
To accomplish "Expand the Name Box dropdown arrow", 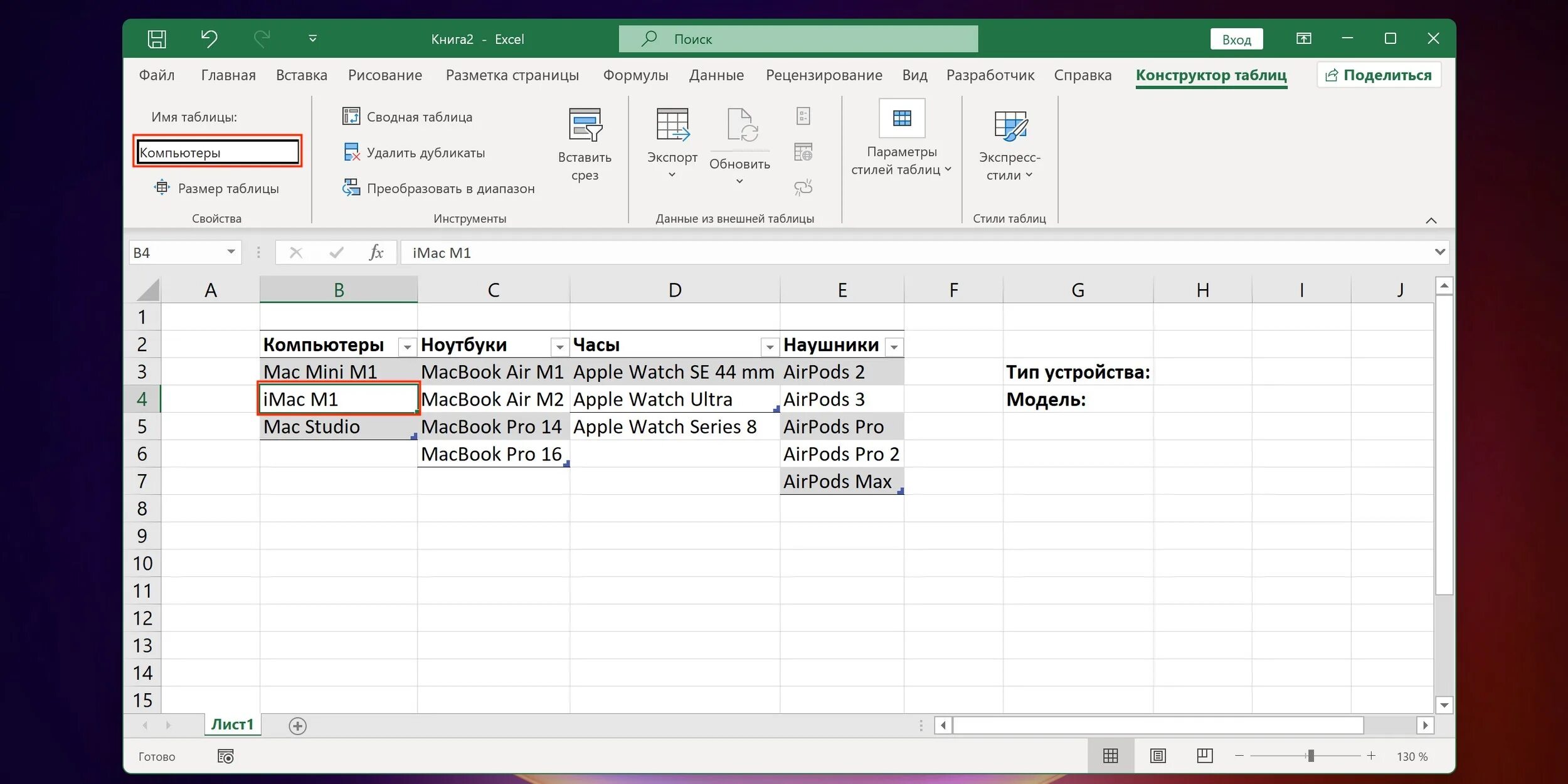I will click(231, 252).
